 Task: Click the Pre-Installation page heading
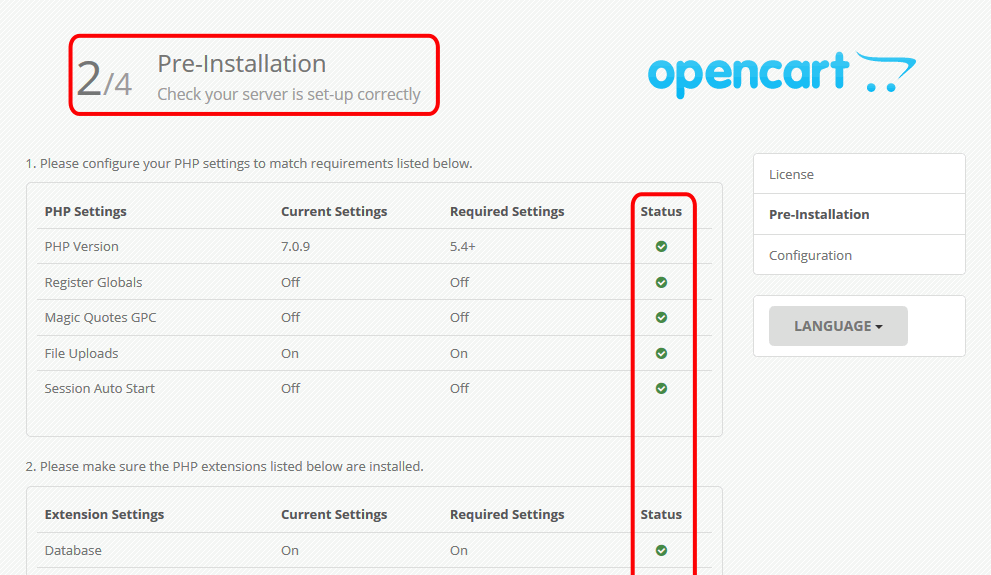click(241, 64)
